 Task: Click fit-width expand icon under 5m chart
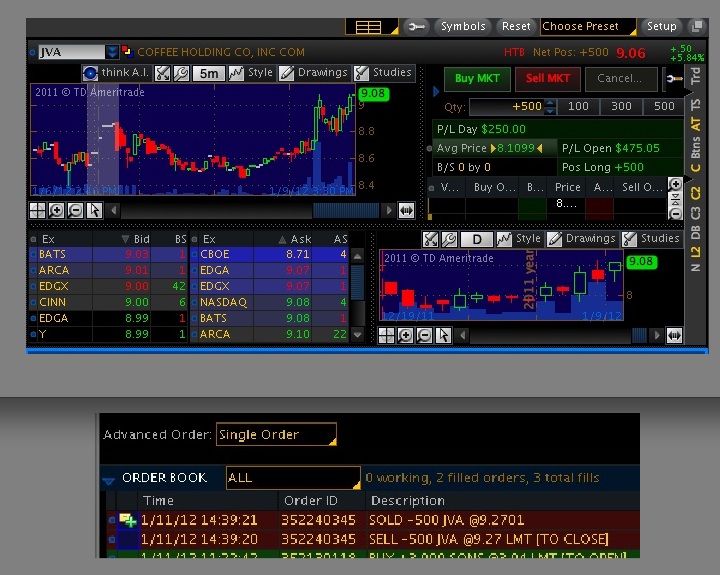click(x=406, y=210)
